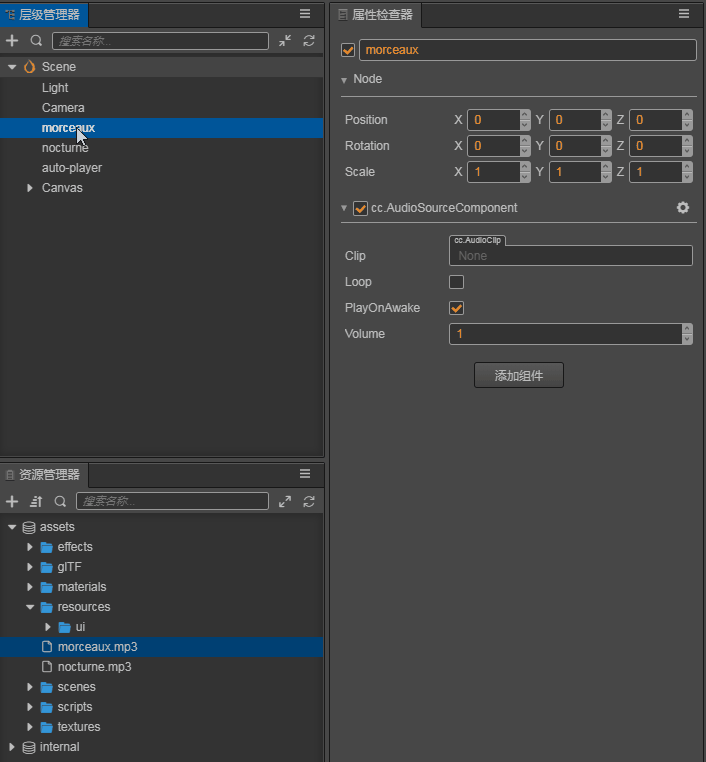Click the 添加组件 button

click(x=519, y=375)
